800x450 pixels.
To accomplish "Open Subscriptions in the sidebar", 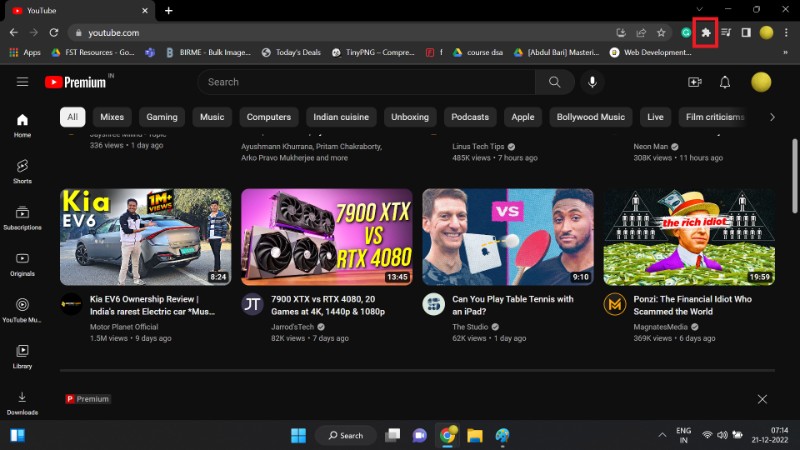I will pos(22,217).
